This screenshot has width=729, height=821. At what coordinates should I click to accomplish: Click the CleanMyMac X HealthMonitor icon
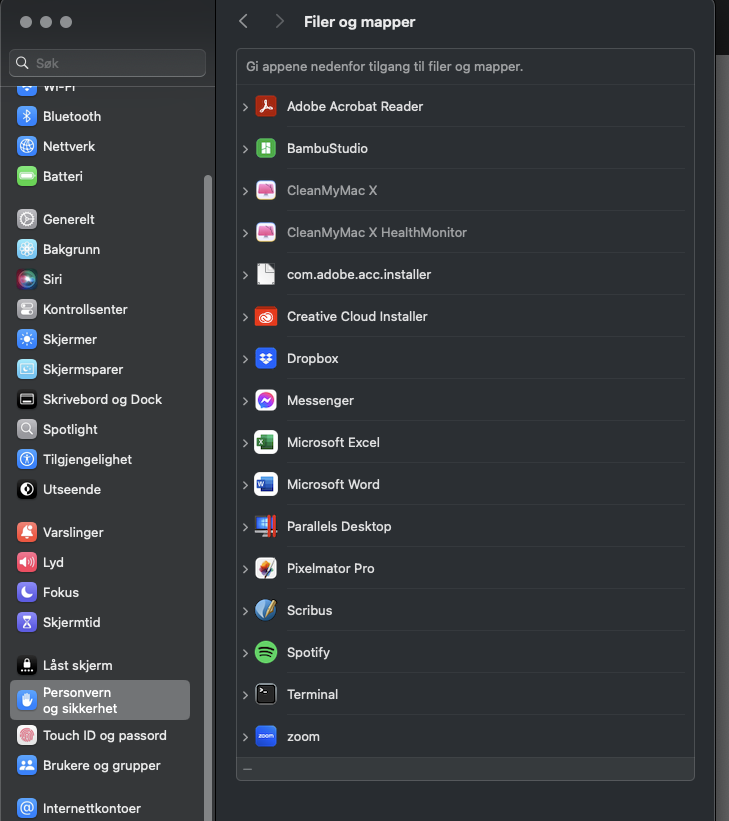266,232
